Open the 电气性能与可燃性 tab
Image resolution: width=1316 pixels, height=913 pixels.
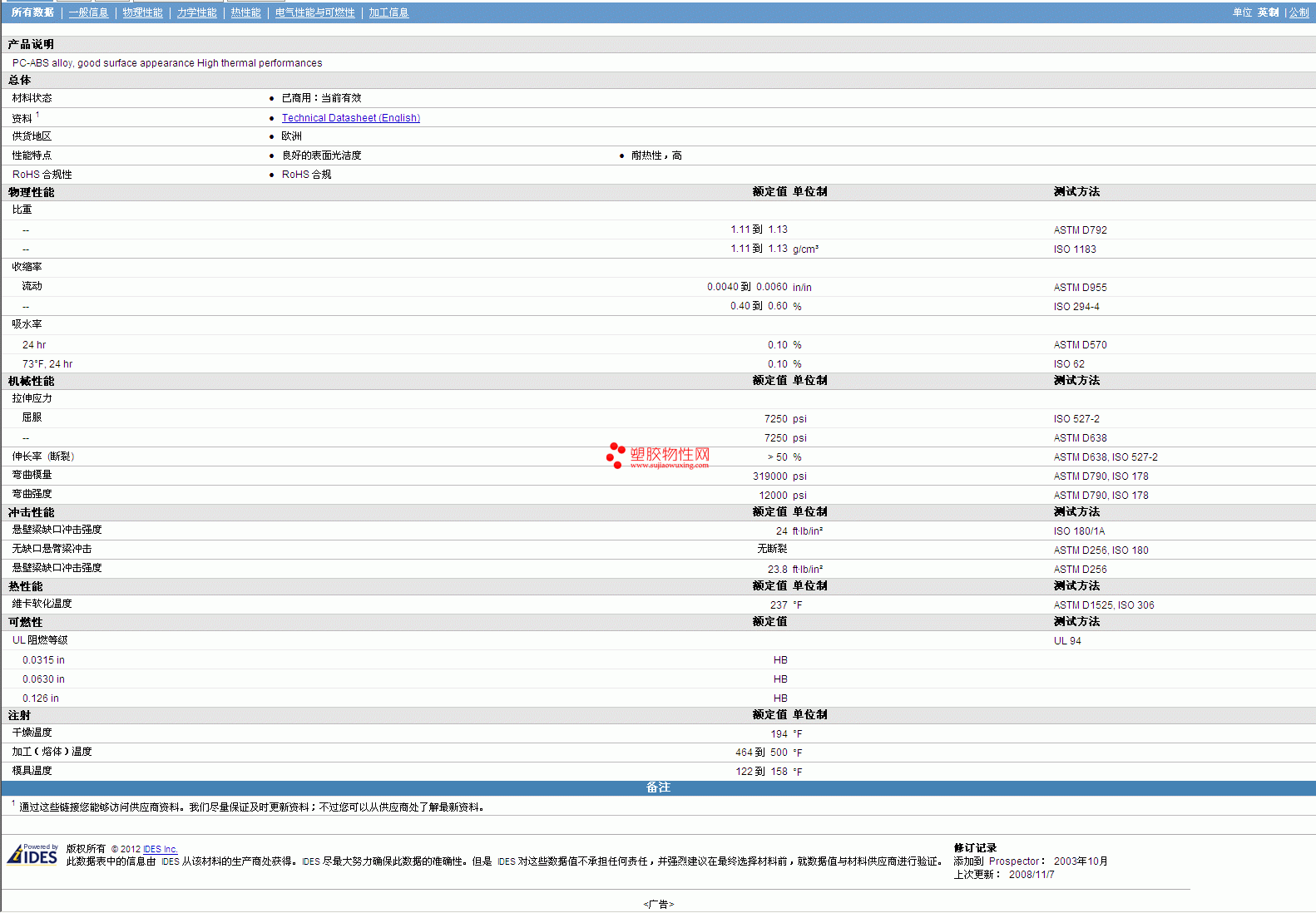point(314,12)
